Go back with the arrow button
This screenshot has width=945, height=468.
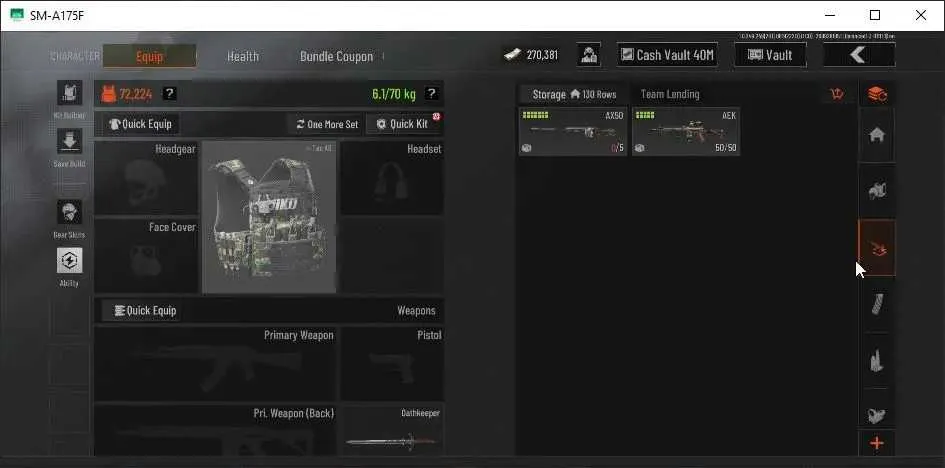point(859,55)
